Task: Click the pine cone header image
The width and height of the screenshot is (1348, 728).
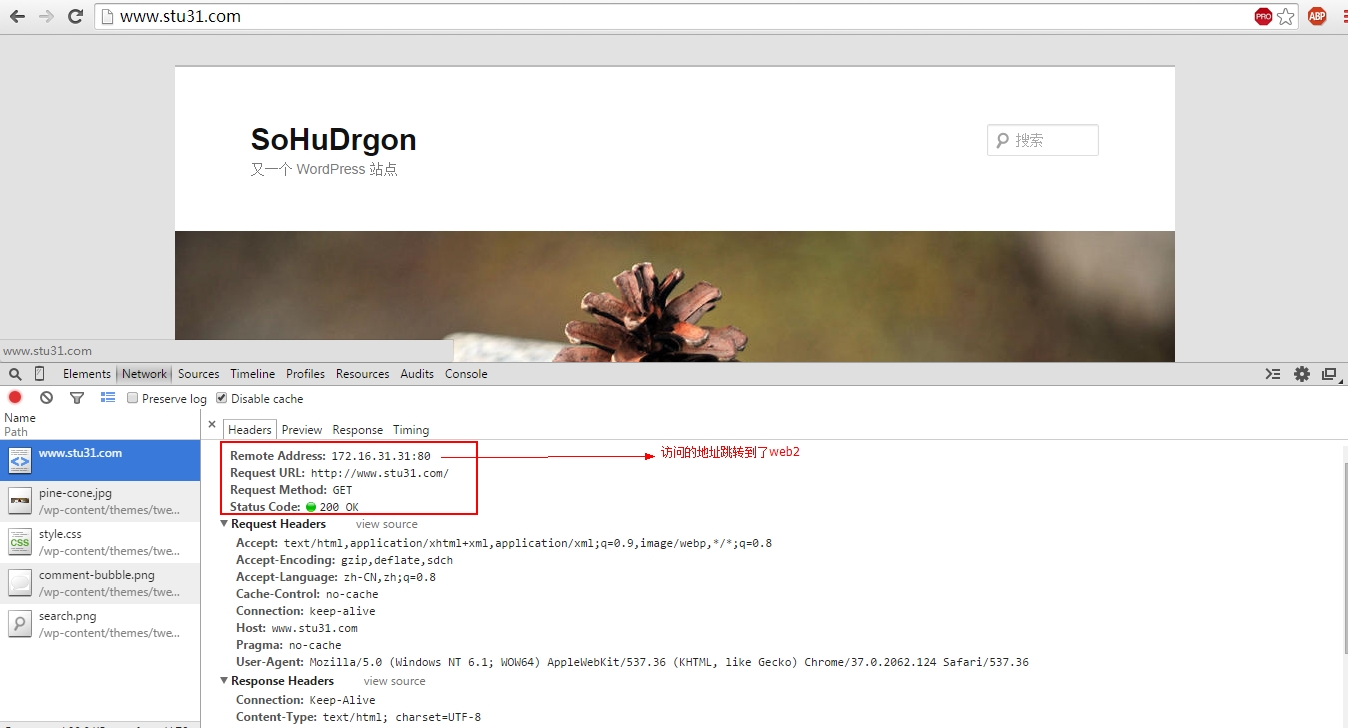Action: click(675, 297)
